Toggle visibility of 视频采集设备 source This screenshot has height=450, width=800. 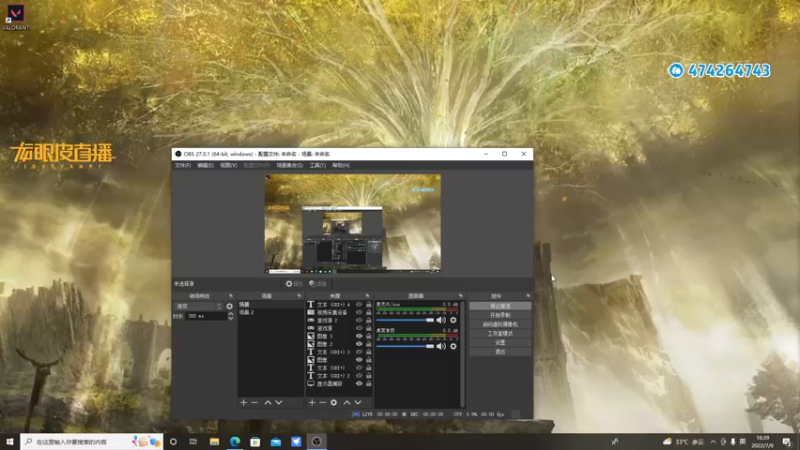click(x=359, y=312)
